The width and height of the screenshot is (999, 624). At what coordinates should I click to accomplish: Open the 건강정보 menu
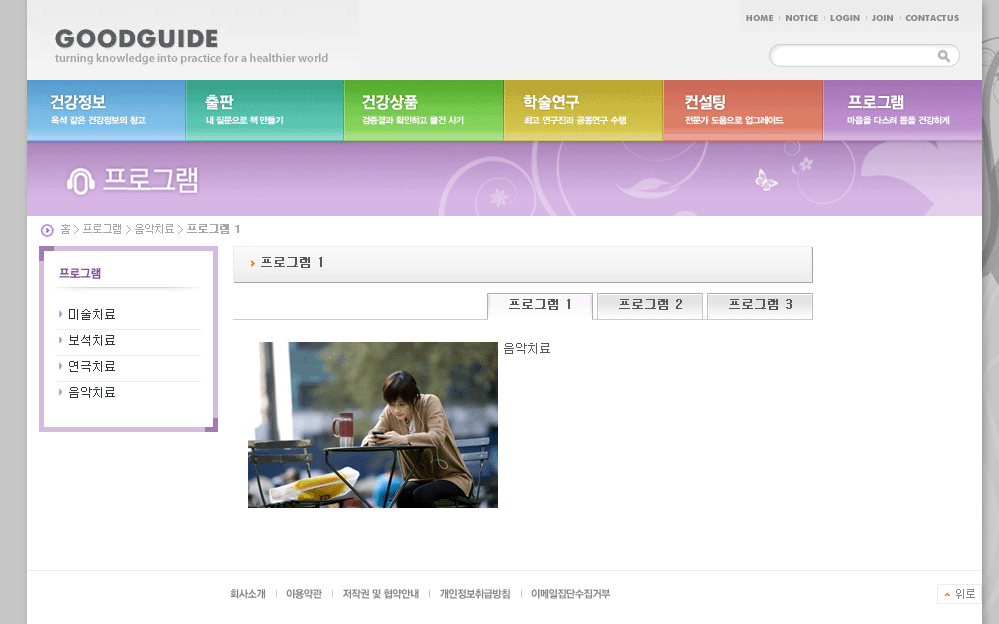click(x=106, y=110)
